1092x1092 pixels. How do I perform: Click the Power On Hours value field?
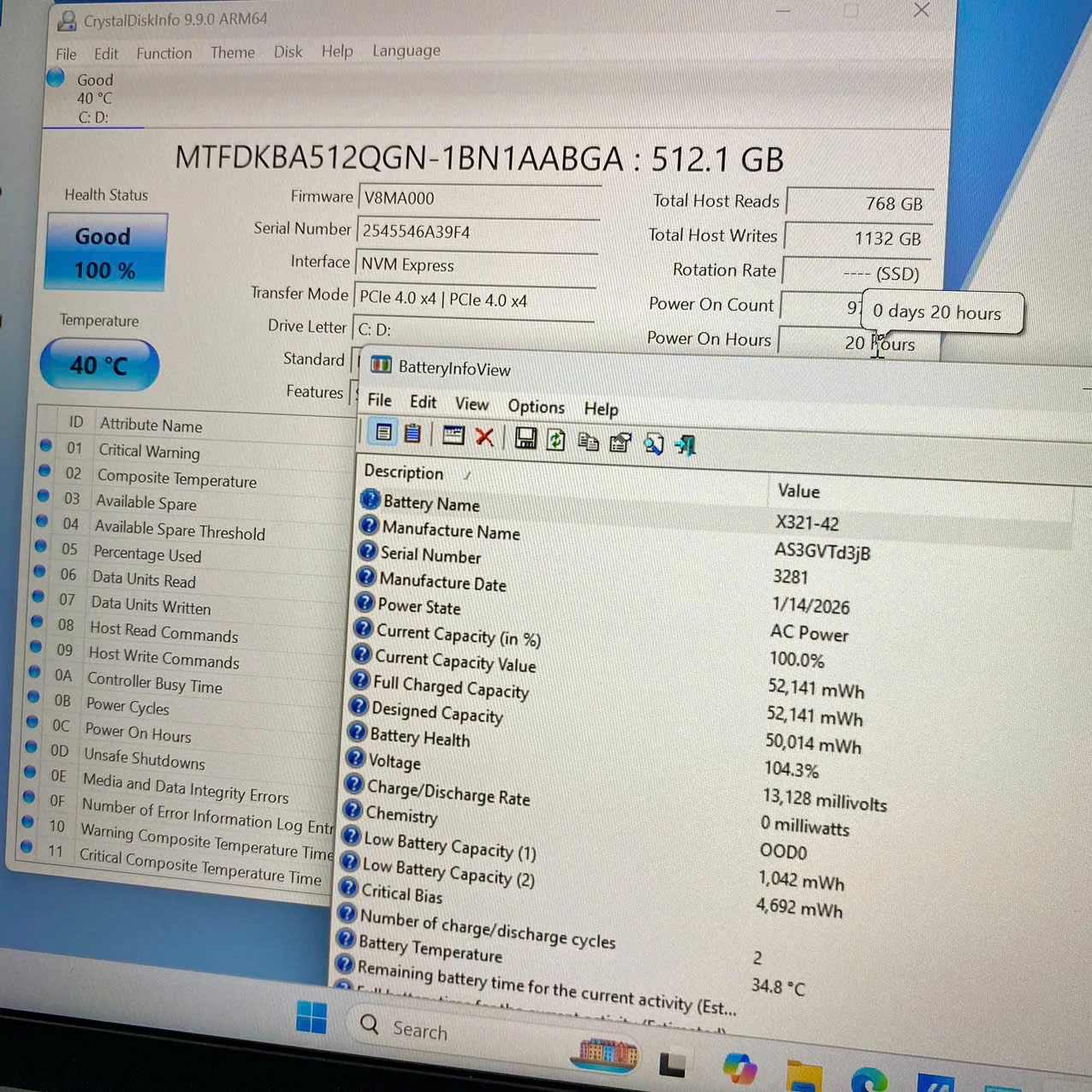[x=858, y=342]
